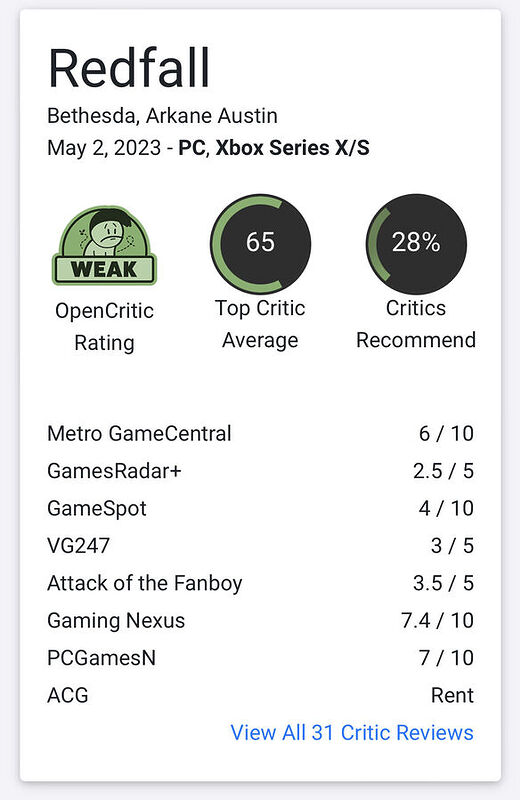Click the OpenCritic Rating label
This screenshot has height=800, width=520.
[x=104, y=327]
